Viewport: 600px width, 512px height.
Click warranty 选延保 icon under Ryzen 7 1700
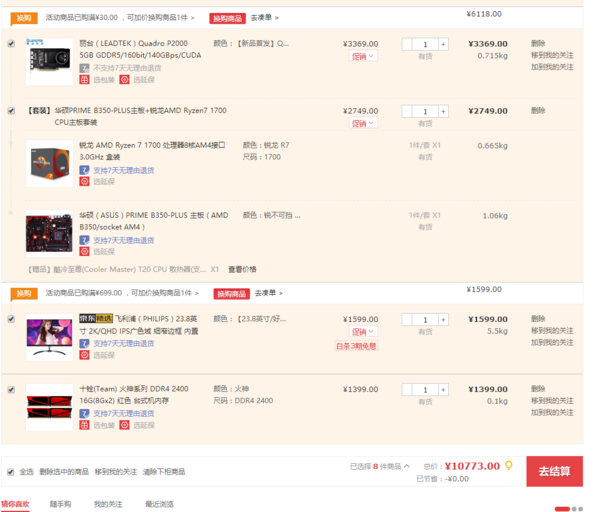point(84,181)
